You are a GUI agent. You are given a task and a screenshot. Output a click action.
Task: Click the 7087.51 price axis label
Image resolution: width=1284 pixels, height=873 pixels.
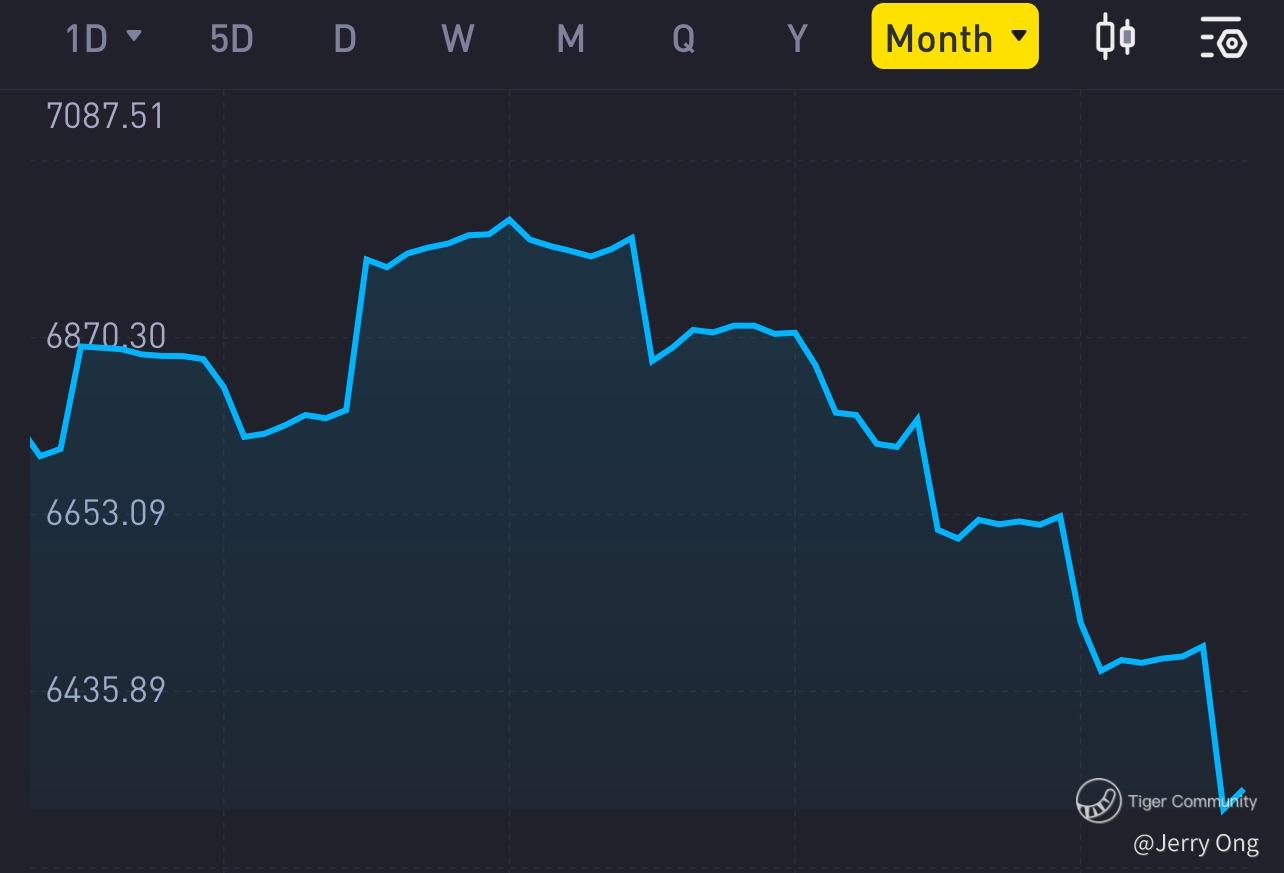105,116
